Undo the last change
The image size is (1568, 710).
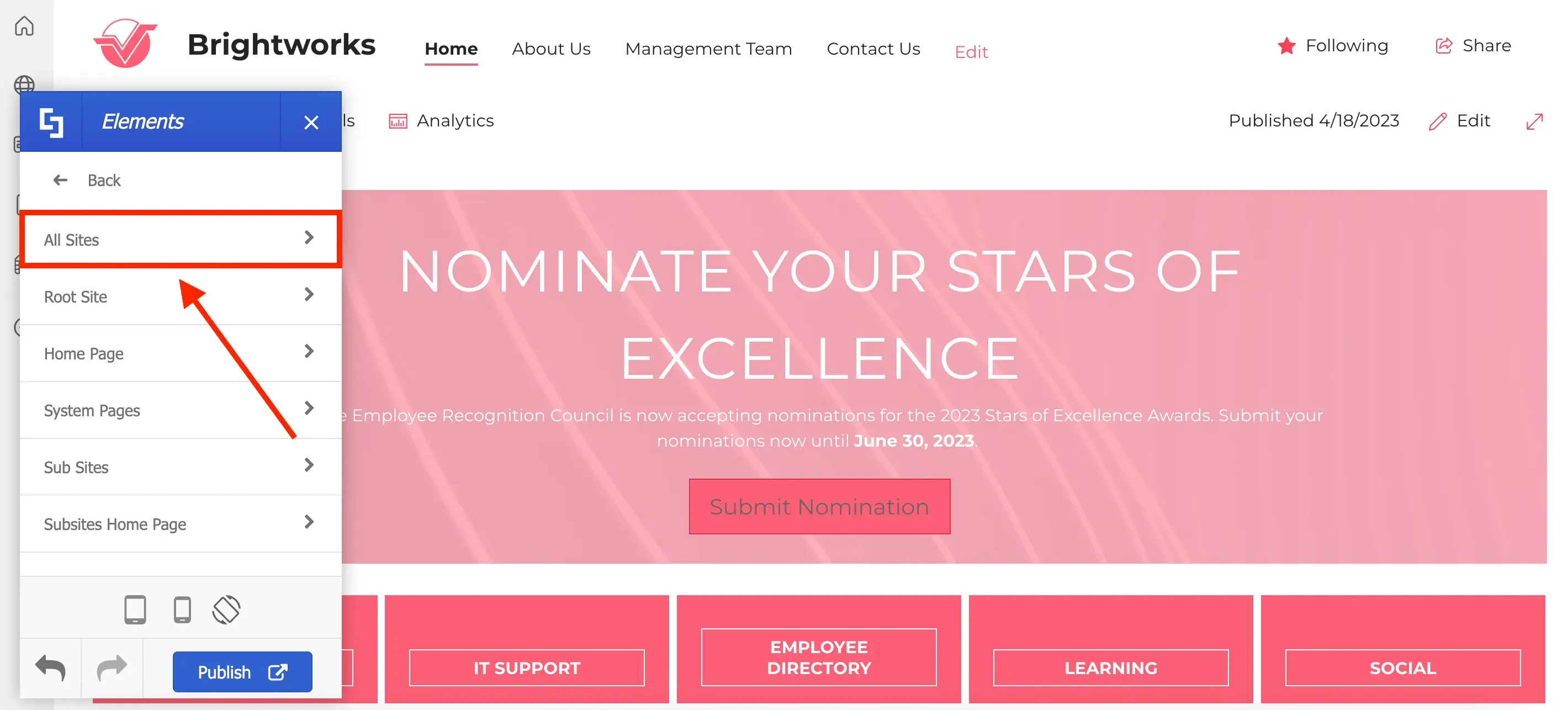(x=51, y=669)
